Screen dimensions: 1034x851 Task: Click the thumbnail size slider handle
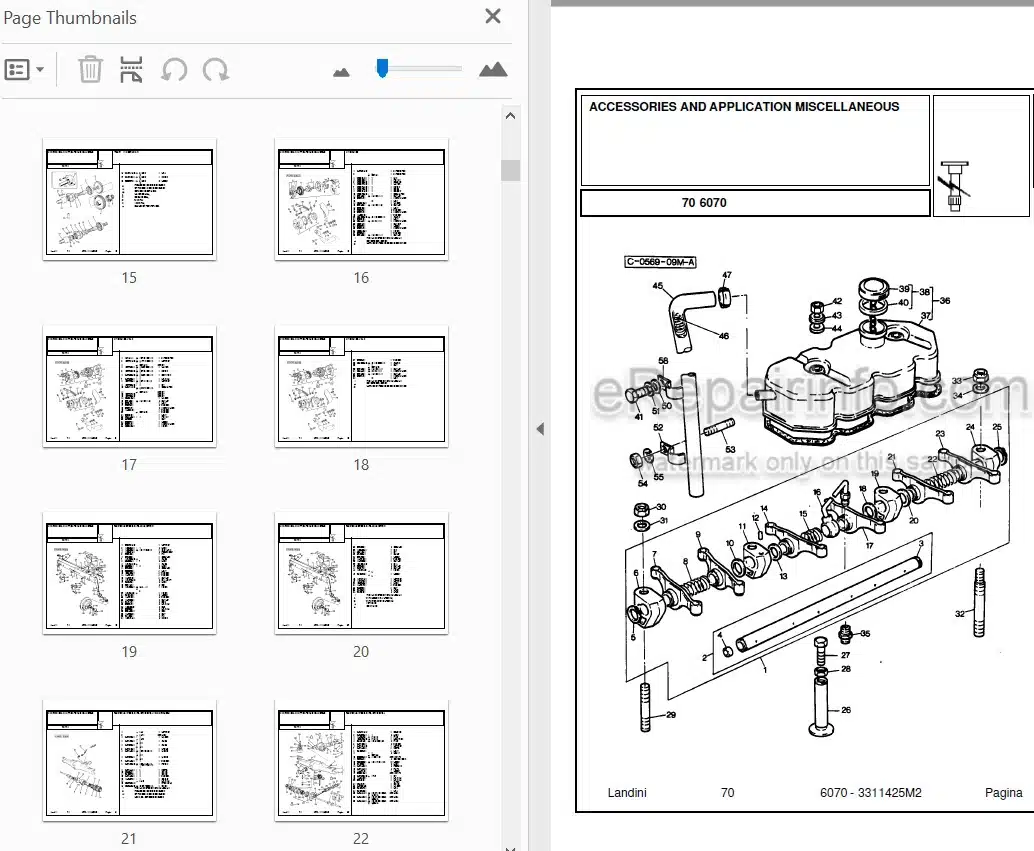click(382, 68)
